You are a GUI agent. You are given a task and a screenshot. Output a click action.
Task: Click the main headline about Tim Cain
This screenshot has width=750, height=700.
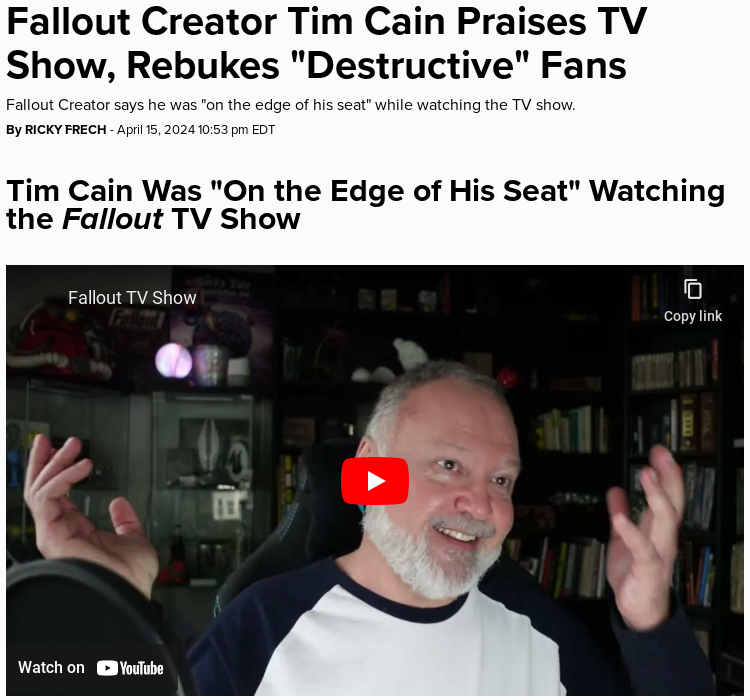[327, 44]
